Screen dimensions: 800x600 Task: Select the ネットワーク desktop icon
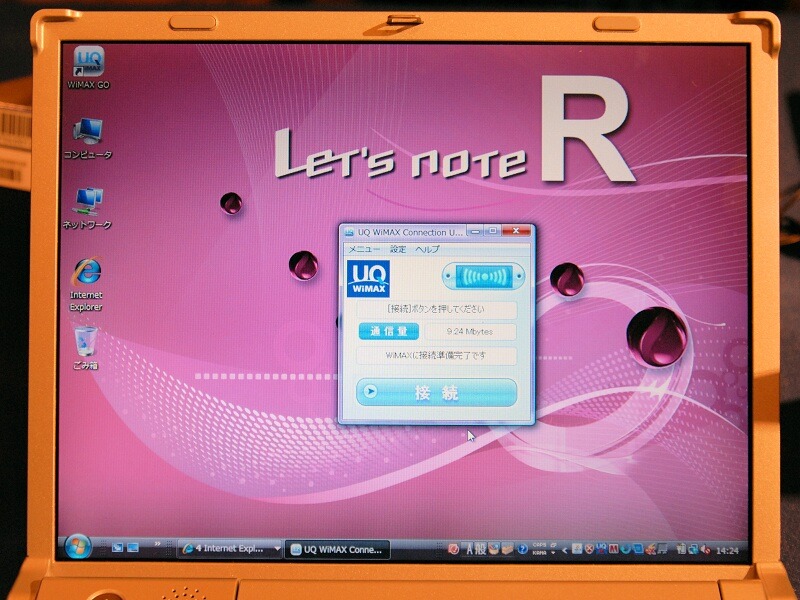[87, 208]
